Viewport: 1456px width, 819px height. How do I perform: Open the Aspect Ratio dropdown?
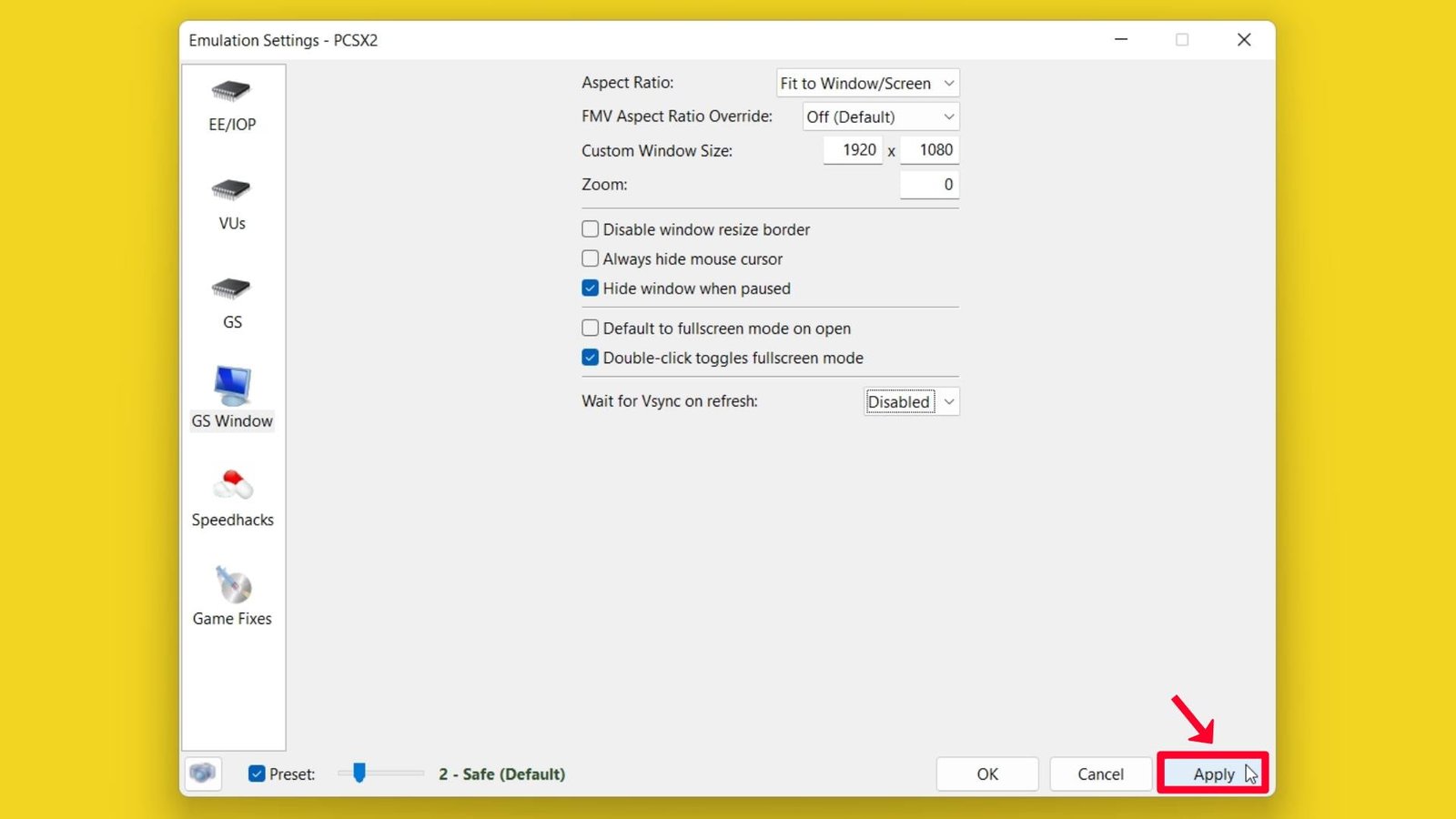click(868, 83)
